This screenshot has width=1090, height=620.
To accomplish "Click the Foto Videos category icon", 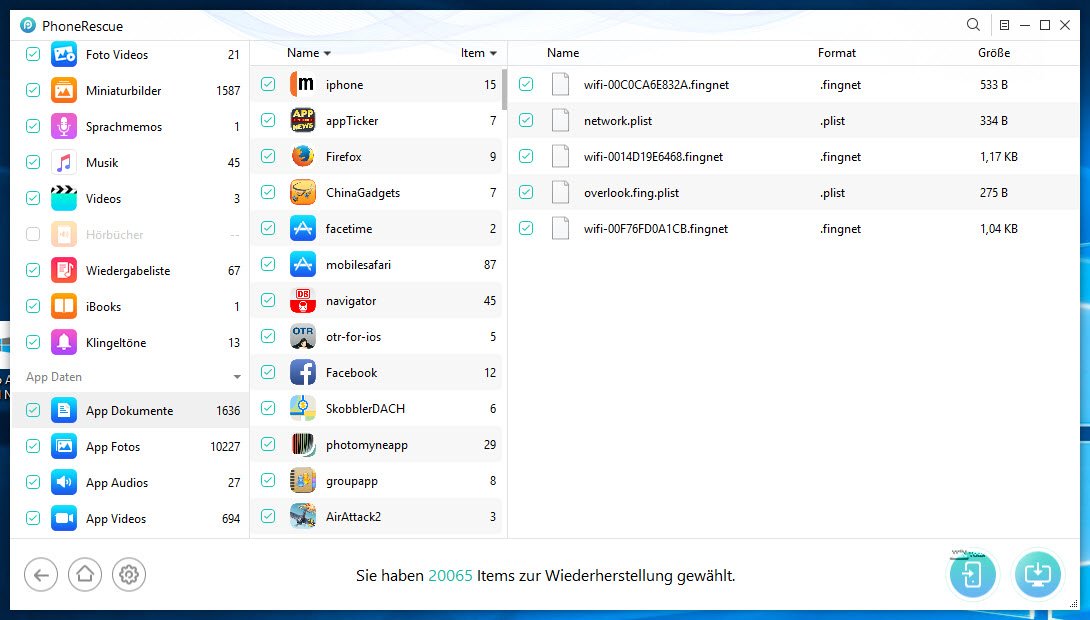I will click(x=64, y=54).
